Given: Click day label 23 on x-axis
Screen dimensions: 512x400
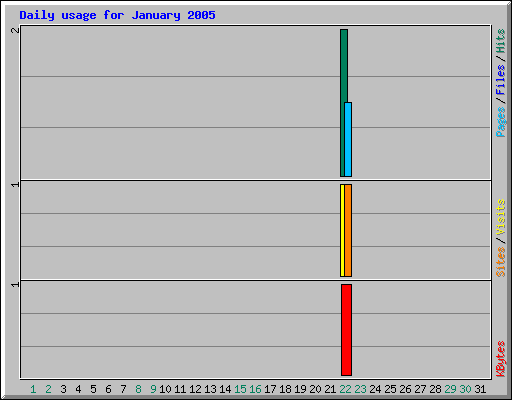Looking at the screenshot, I should (360, 389).
